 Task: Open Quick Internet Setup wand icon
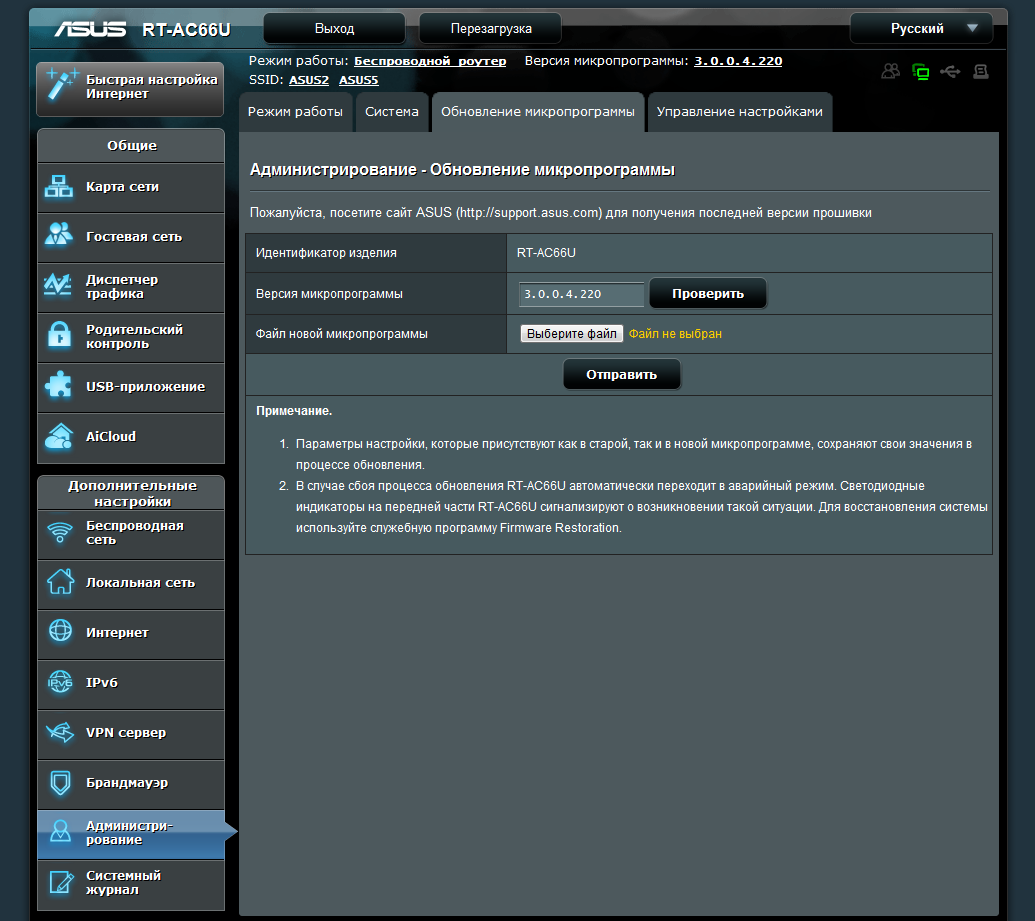pyautogui.click(x=61, y=86)
